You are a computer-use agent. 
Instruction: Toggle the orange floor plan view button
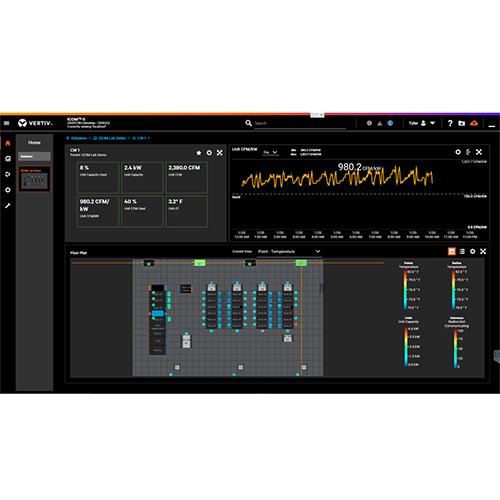click(452, 251)
